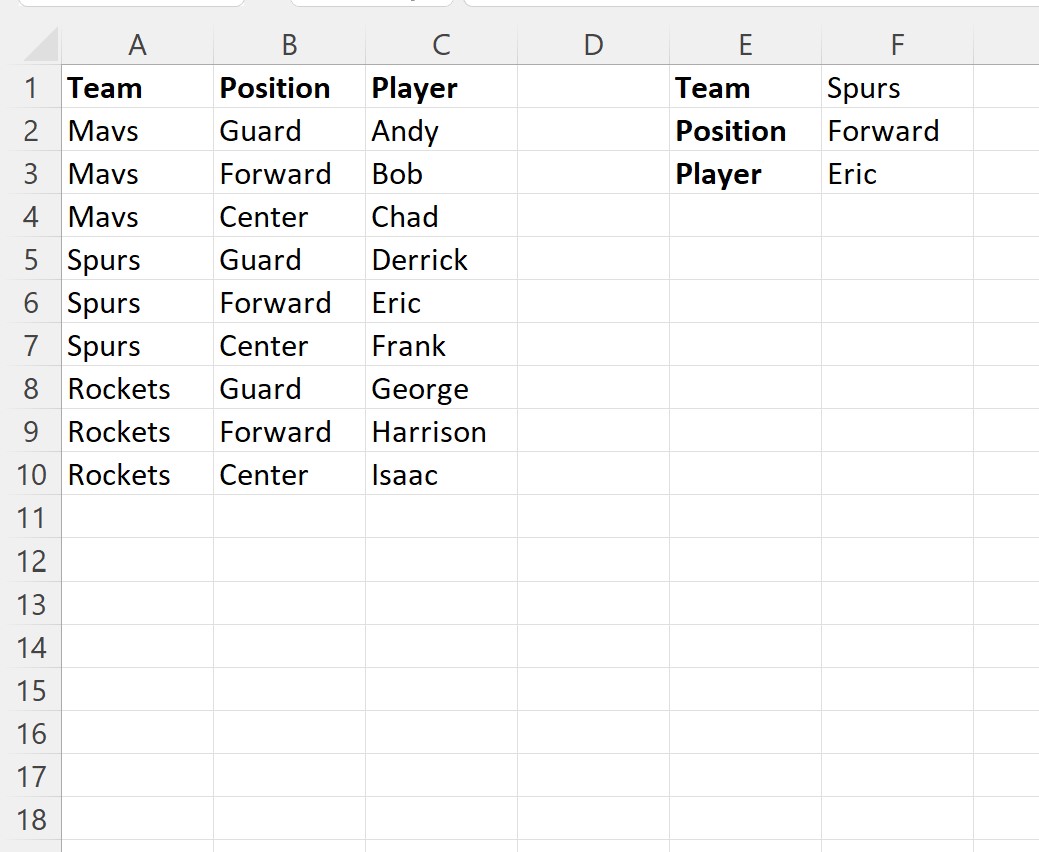
Task: Click the Derrick player cell
Action: (x=441, y=260)
